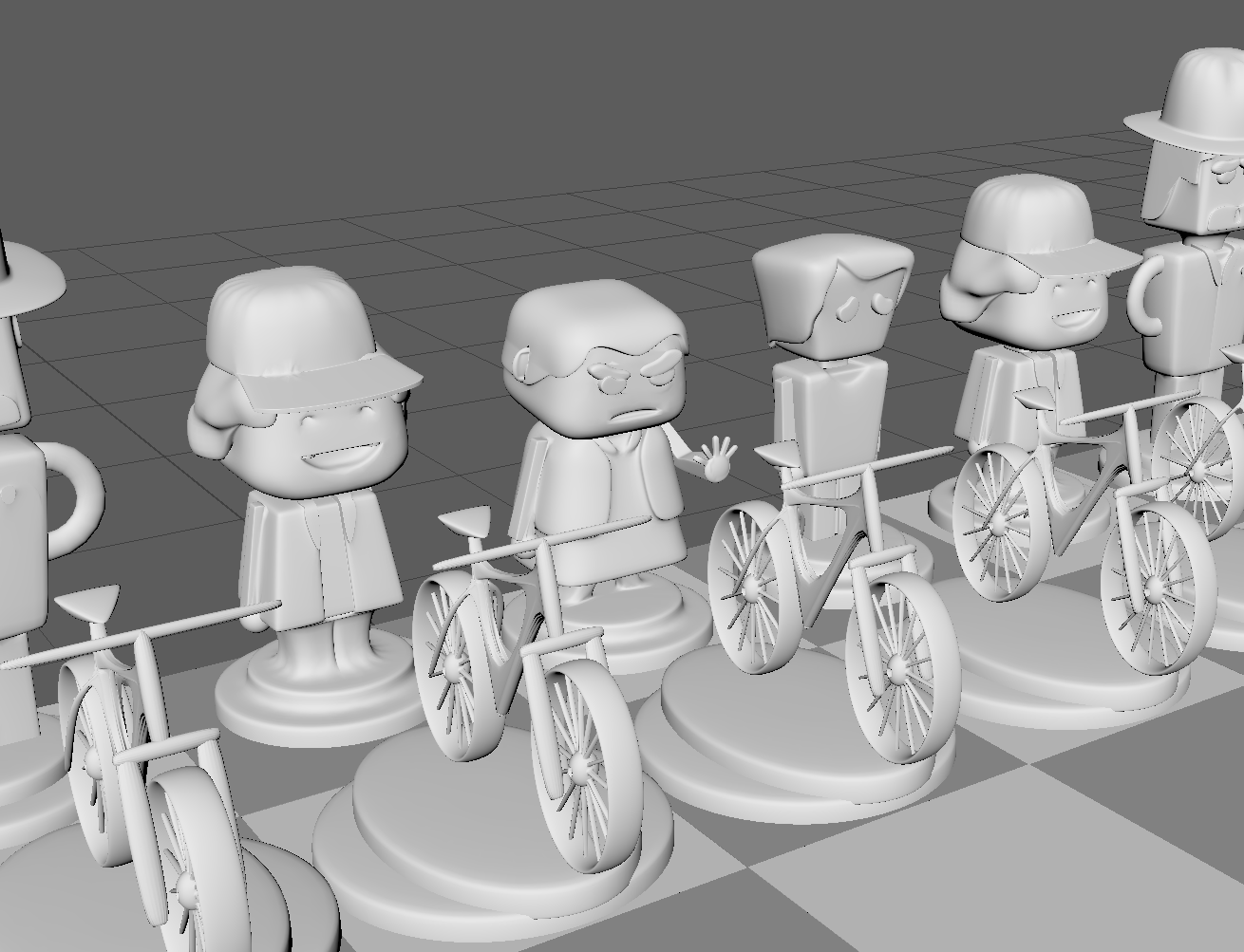The image size is (1244, 952).
Task: Select the seat of the leftmost foreground bicycle
Action: pyautogui.click(x=90, y=600)
